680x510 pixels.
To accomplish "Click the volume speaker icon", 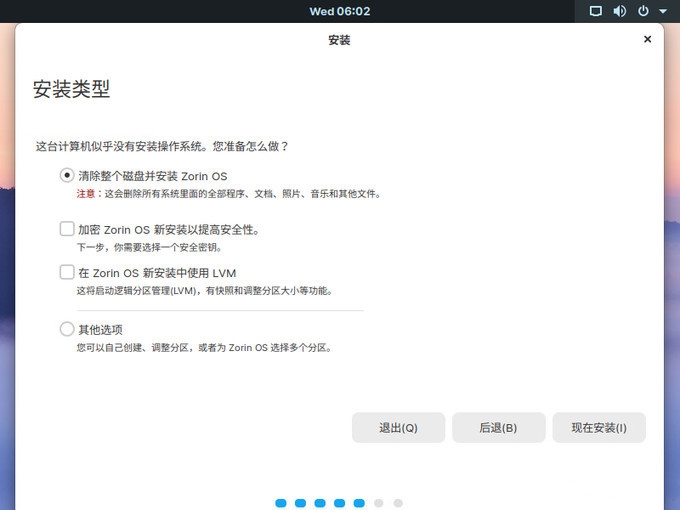I will (x=620, y=11).
